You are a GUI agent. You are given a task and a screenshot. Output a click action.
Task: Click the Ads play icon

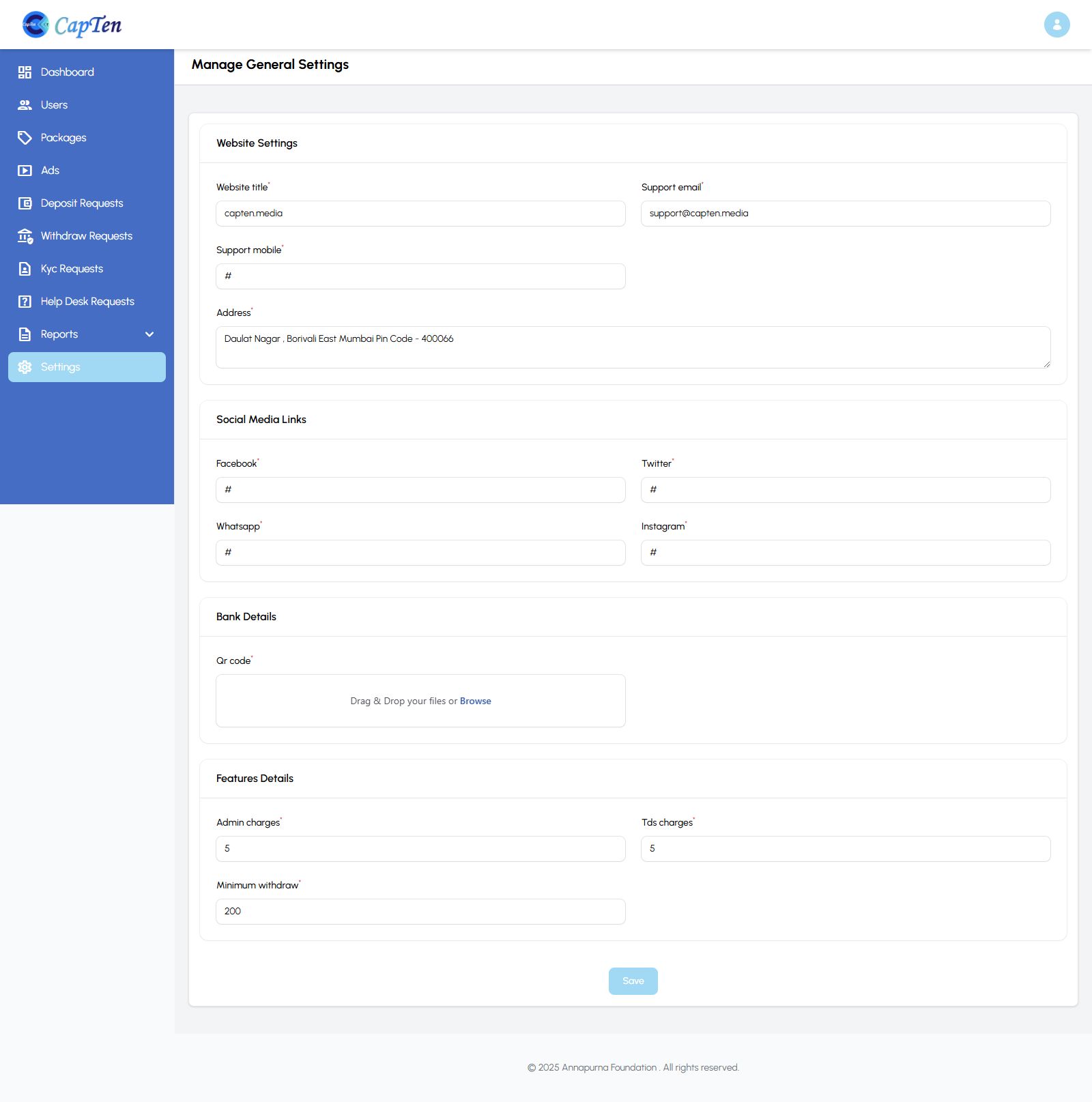point(25,171)
